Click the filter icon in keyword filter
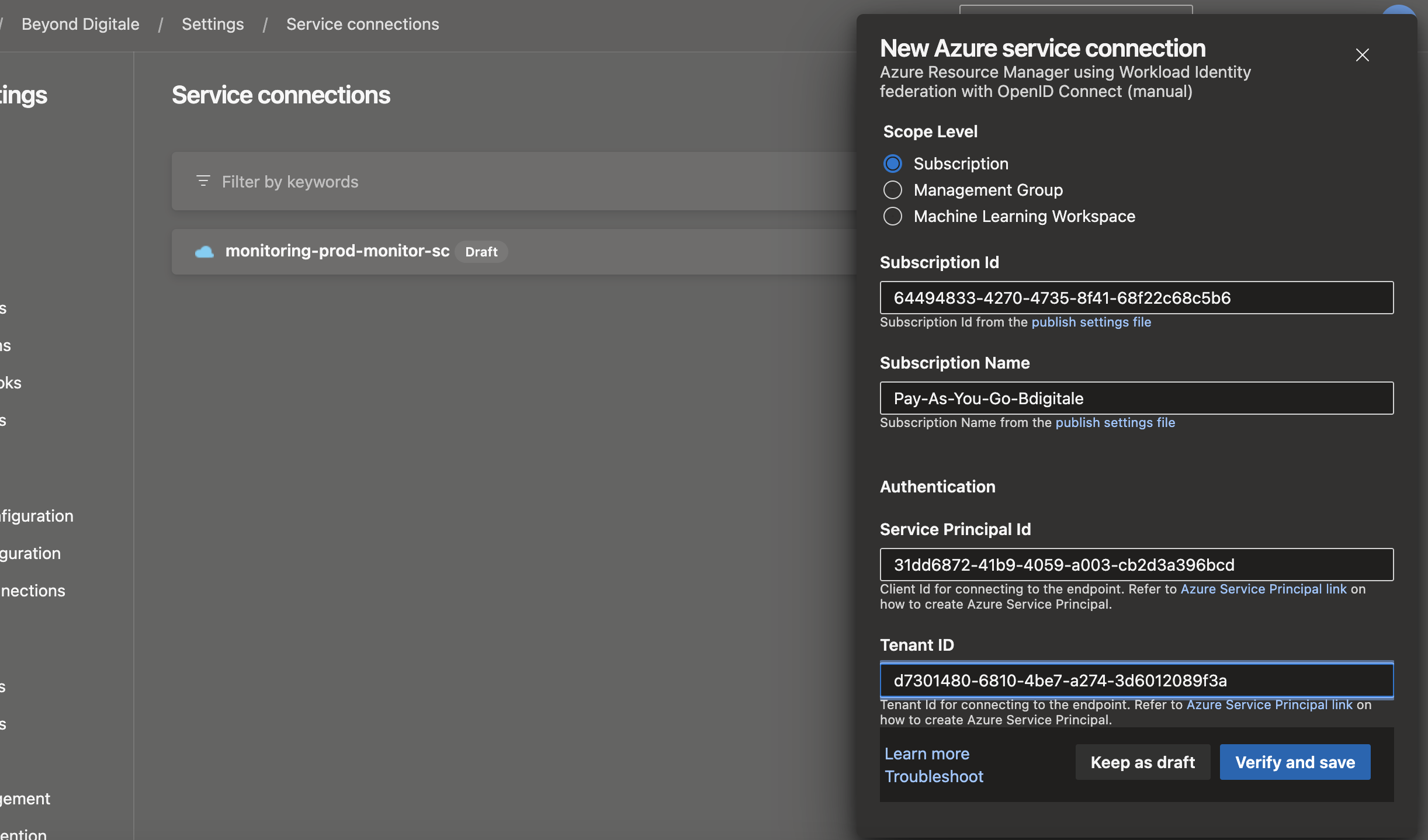 [203, 181]
